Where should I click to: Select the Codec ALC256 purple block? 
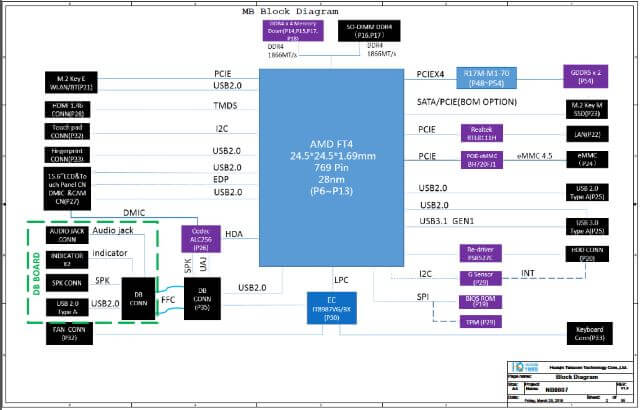tap(199, 237)
